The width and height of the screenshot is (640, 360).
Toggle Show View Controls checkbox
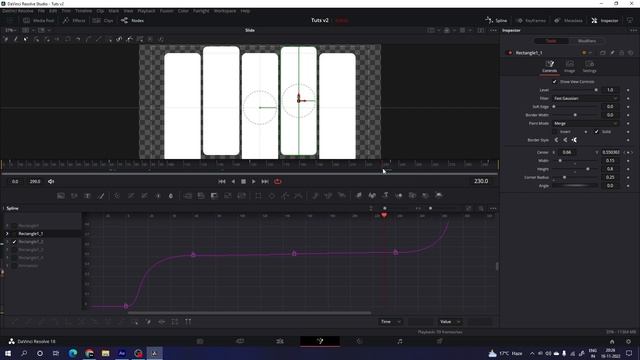554,82
